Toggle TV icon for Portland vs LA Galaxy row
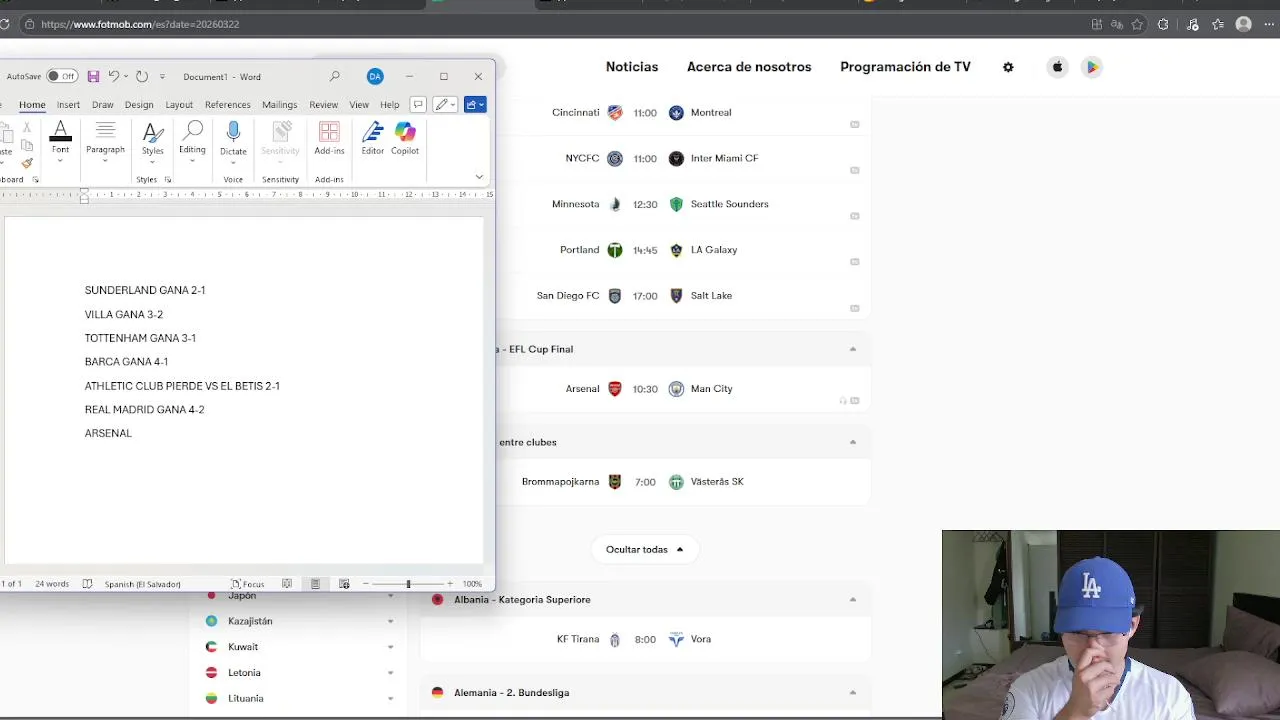The height and width of the screenshot is (720, 1280). click(855, 262)
